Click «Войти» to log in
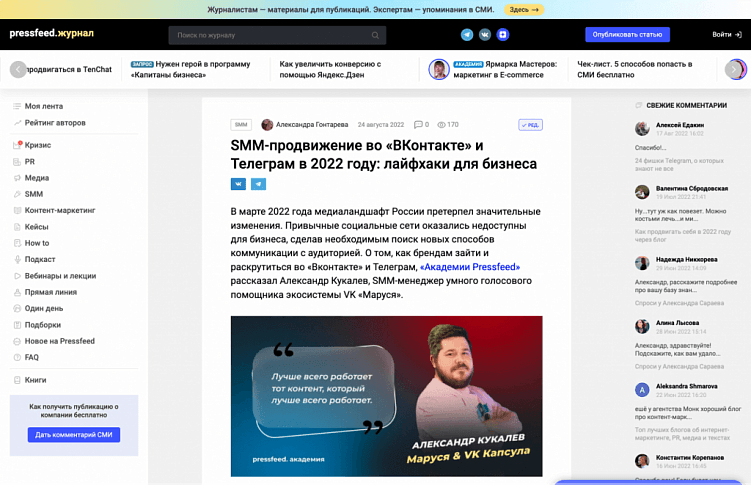This screenshot has height=485, width=751. pyautogui.click(x=727, y=34)
